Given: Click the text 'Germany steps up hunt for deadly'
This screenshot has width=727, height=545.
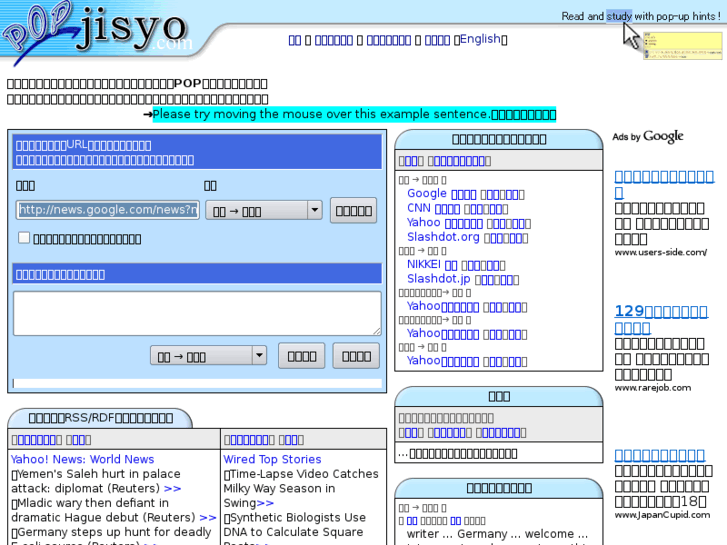Looking at the screenshot, I should pyautogui.click(x=114, y=532).
